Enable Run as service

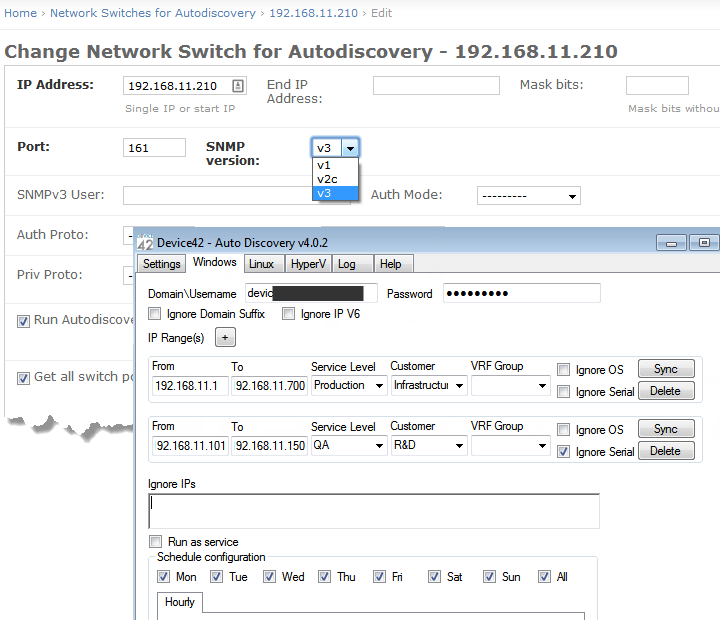156,541
